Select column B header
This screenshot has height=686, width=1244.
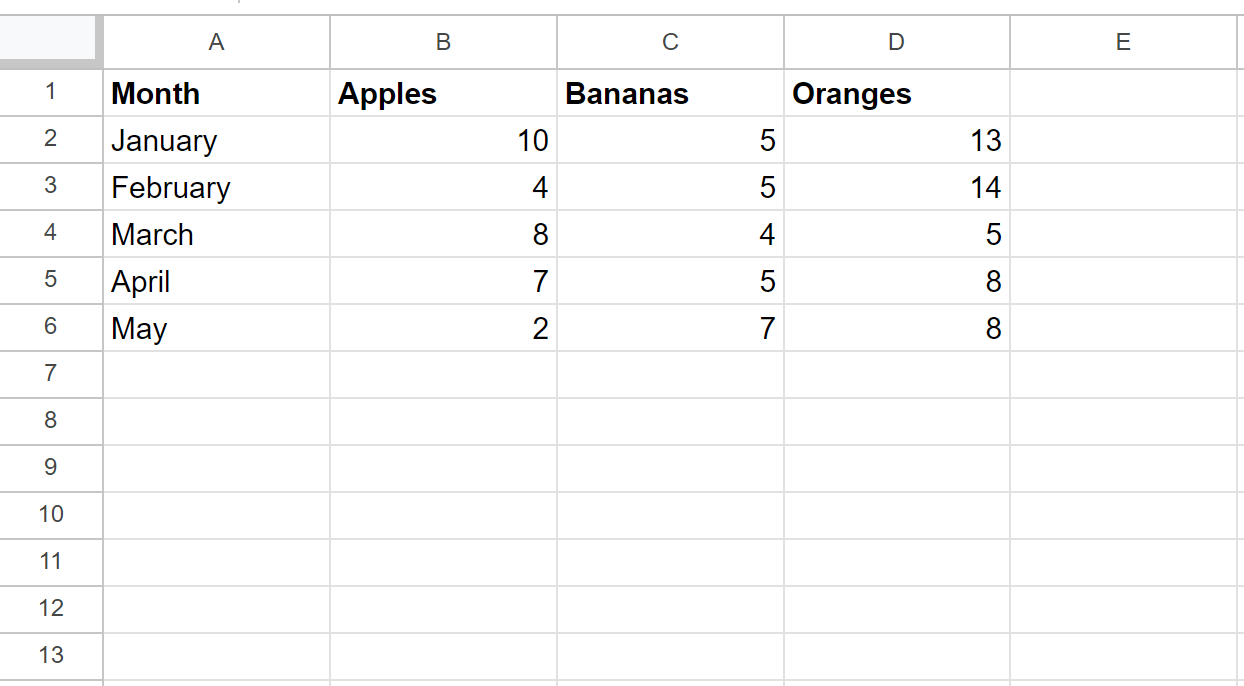tap(443, 42)
